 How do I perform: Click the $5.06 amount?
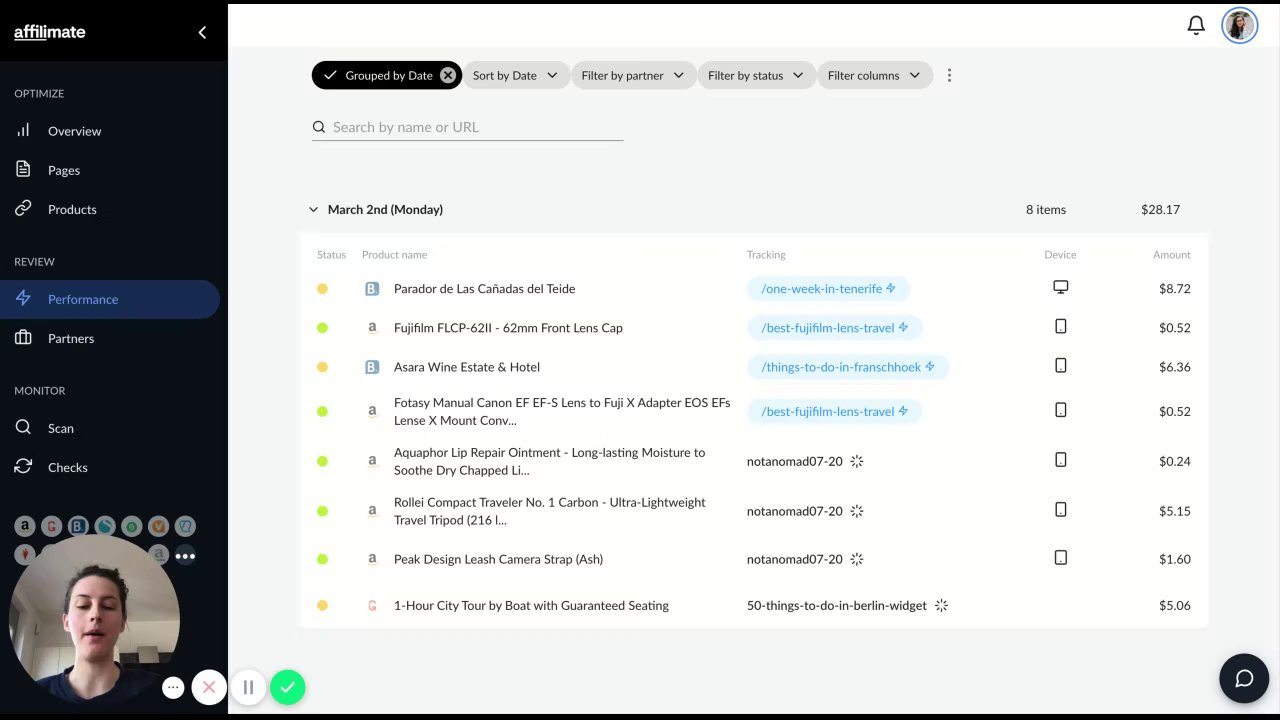1174,605
